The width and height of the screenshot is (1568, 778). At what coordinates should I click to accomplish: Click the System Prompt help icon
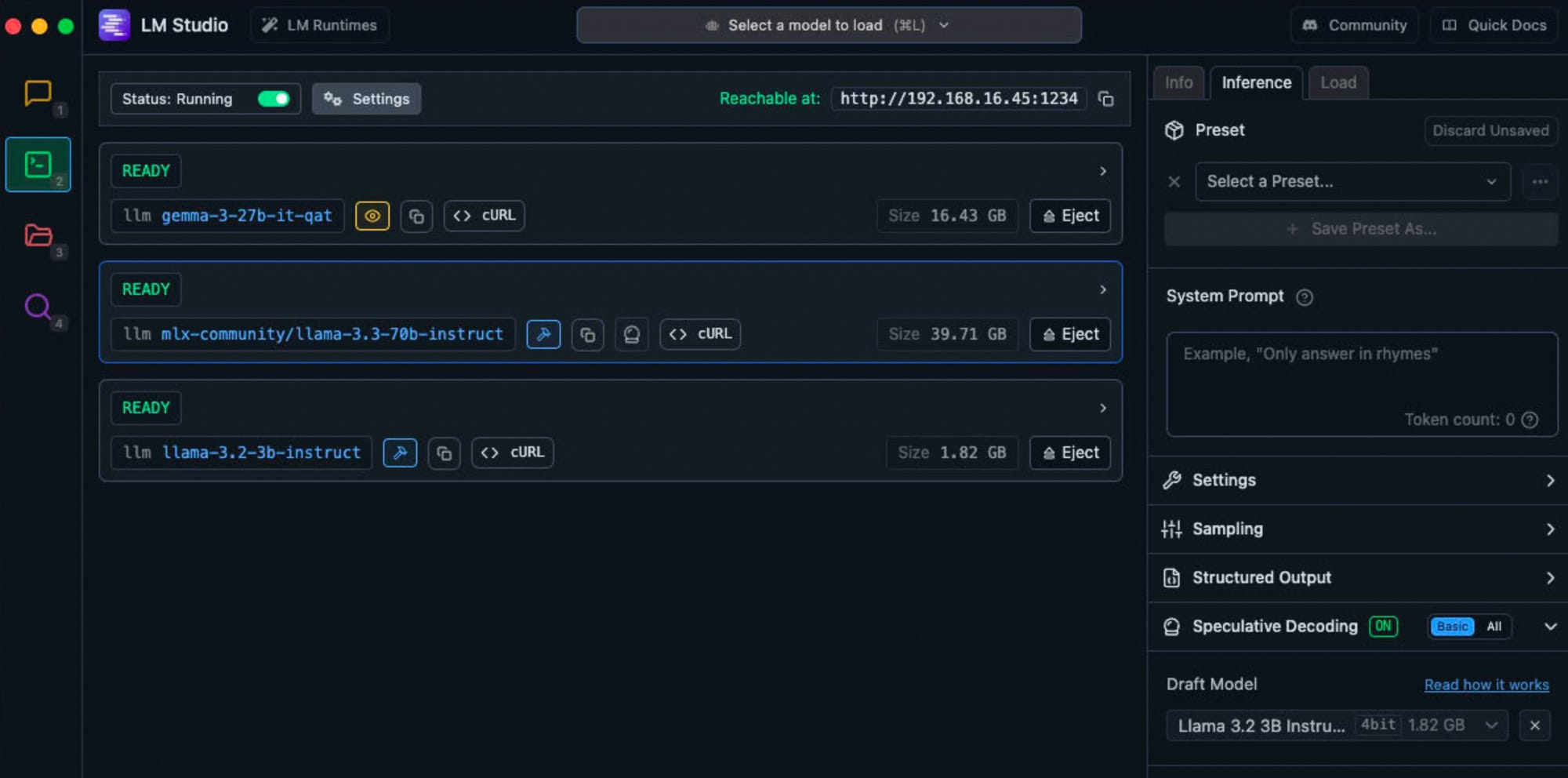coord(1305,297)
